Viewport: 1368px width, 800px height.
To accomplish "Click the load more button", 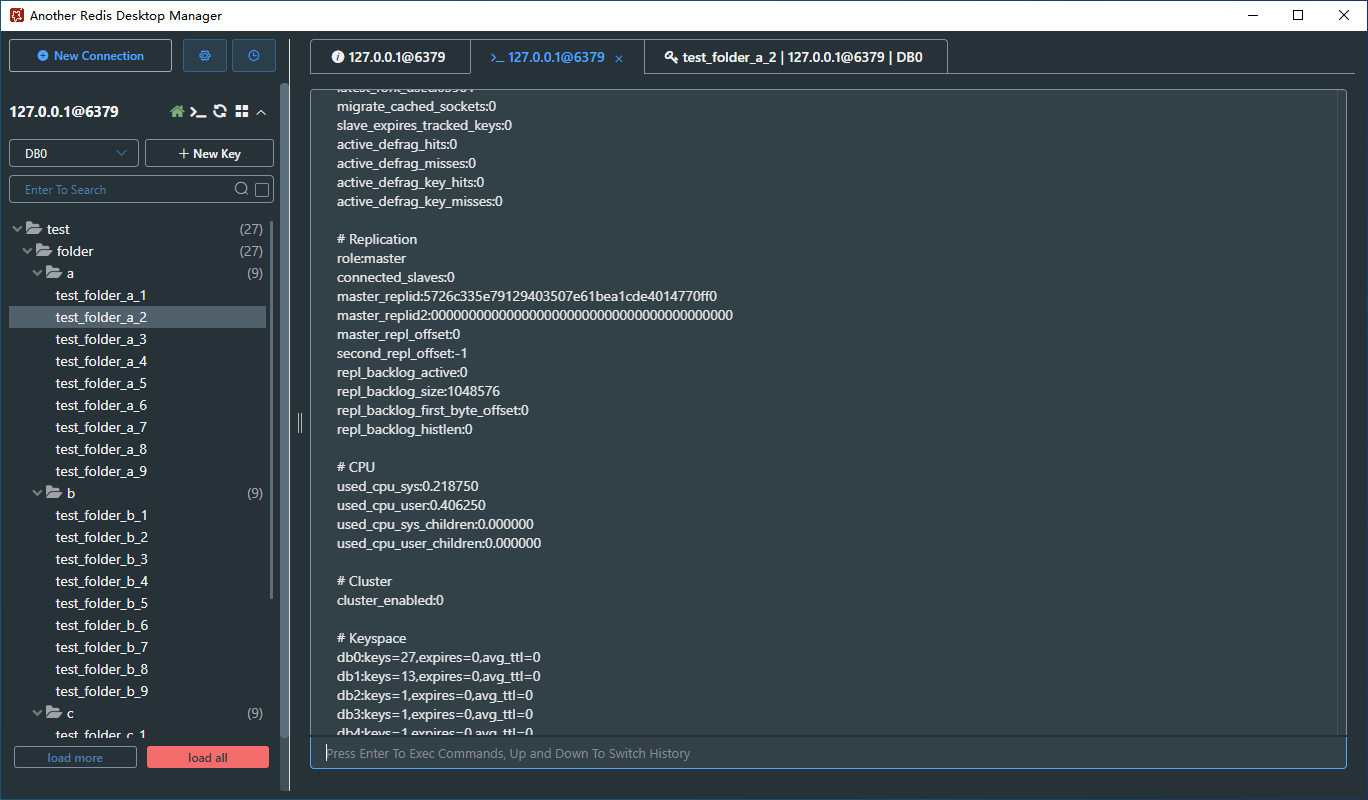I will (75, 757).
